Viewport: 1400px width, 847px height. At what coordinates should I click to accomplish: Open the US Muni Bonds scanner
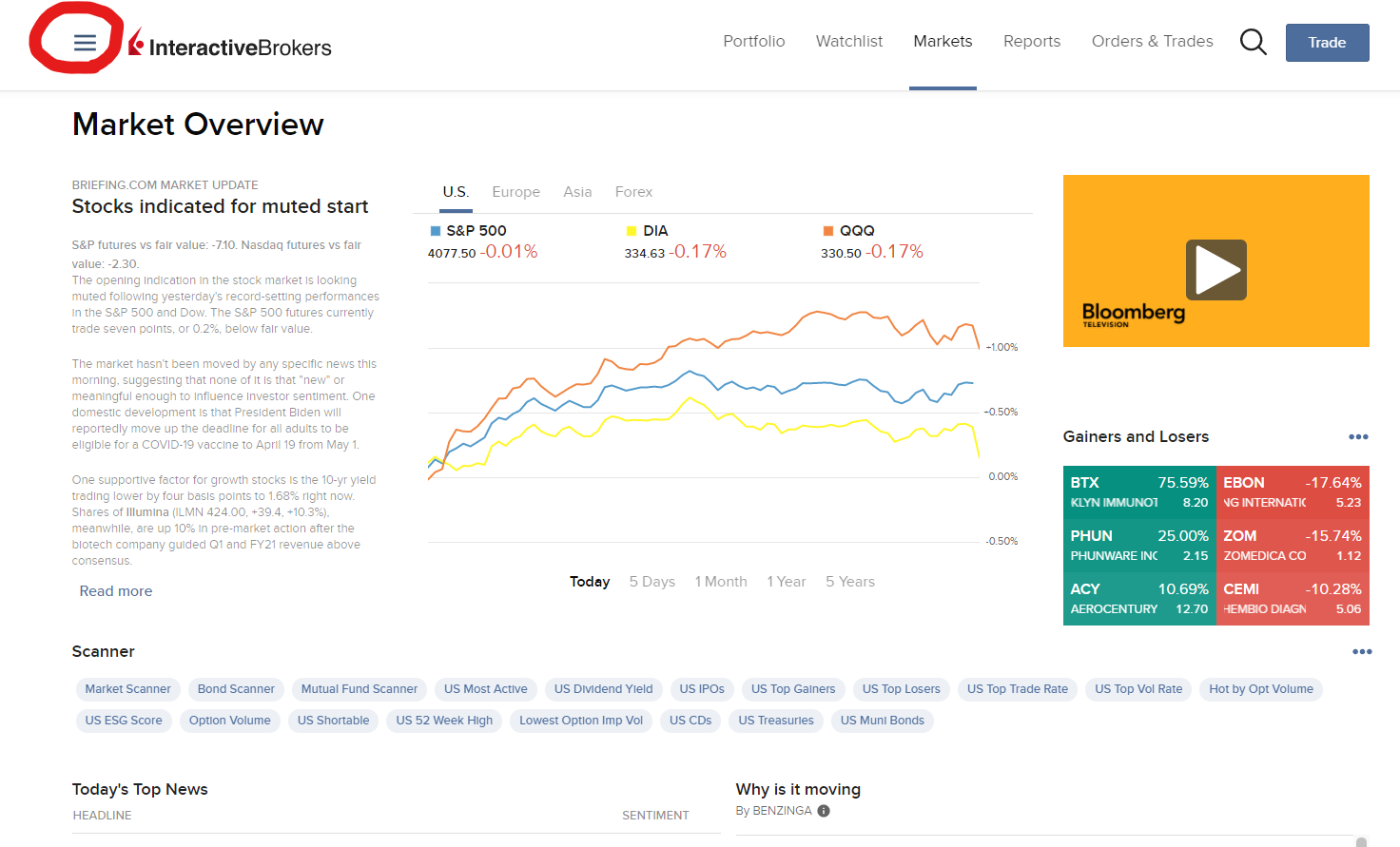(x=883, y=721)
